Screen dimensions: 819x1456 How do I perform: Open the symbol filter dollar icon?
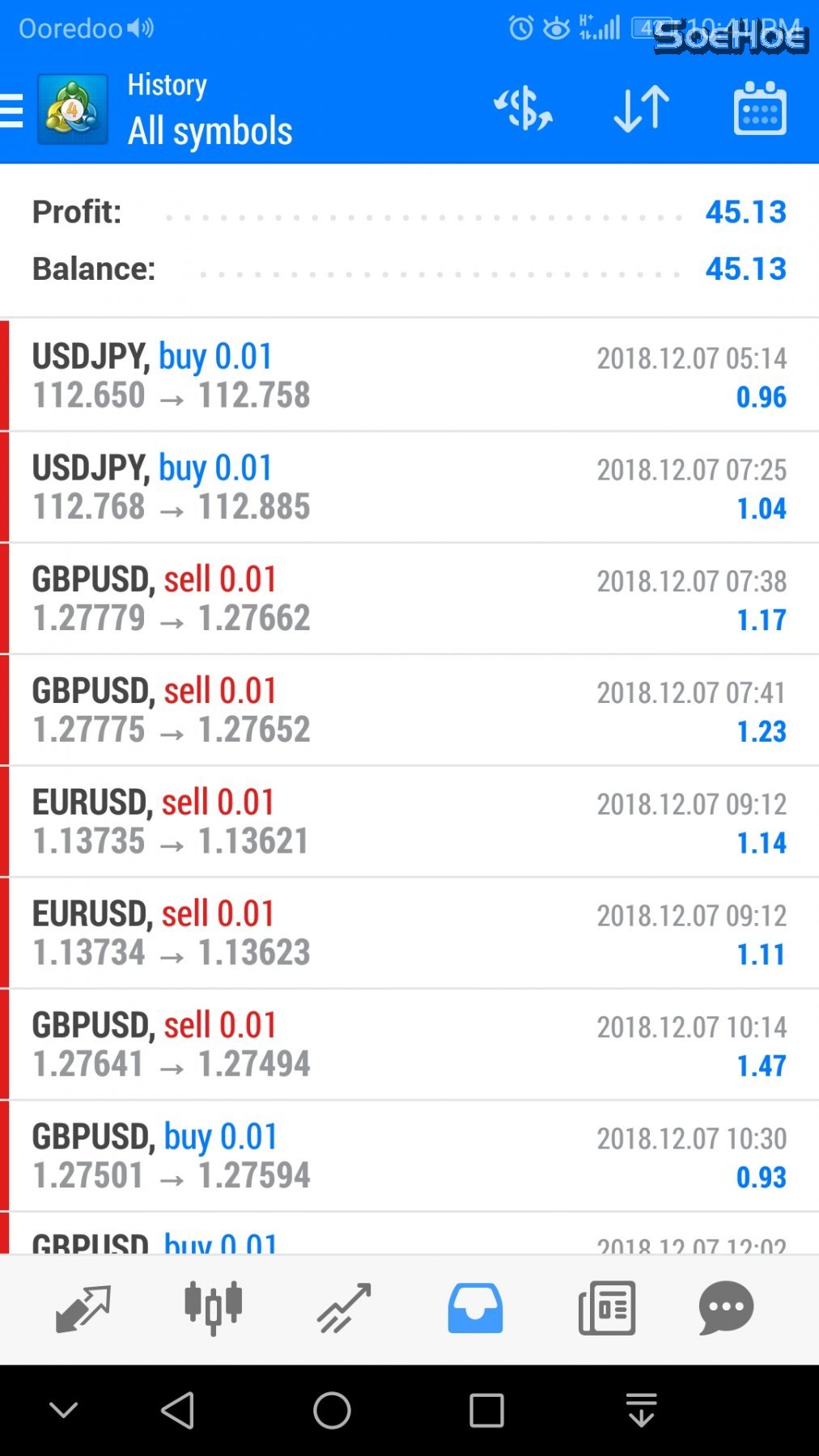click(x=524, y=108)
